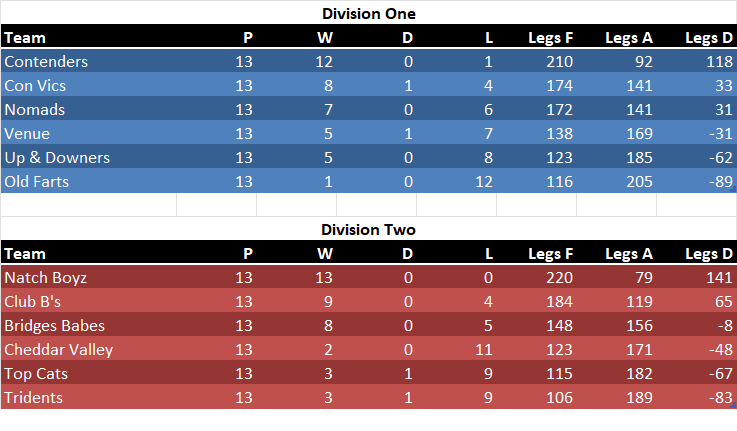The image size is (737, 431).
Task: Click the Nomads team cell
Action: (34, 109)
